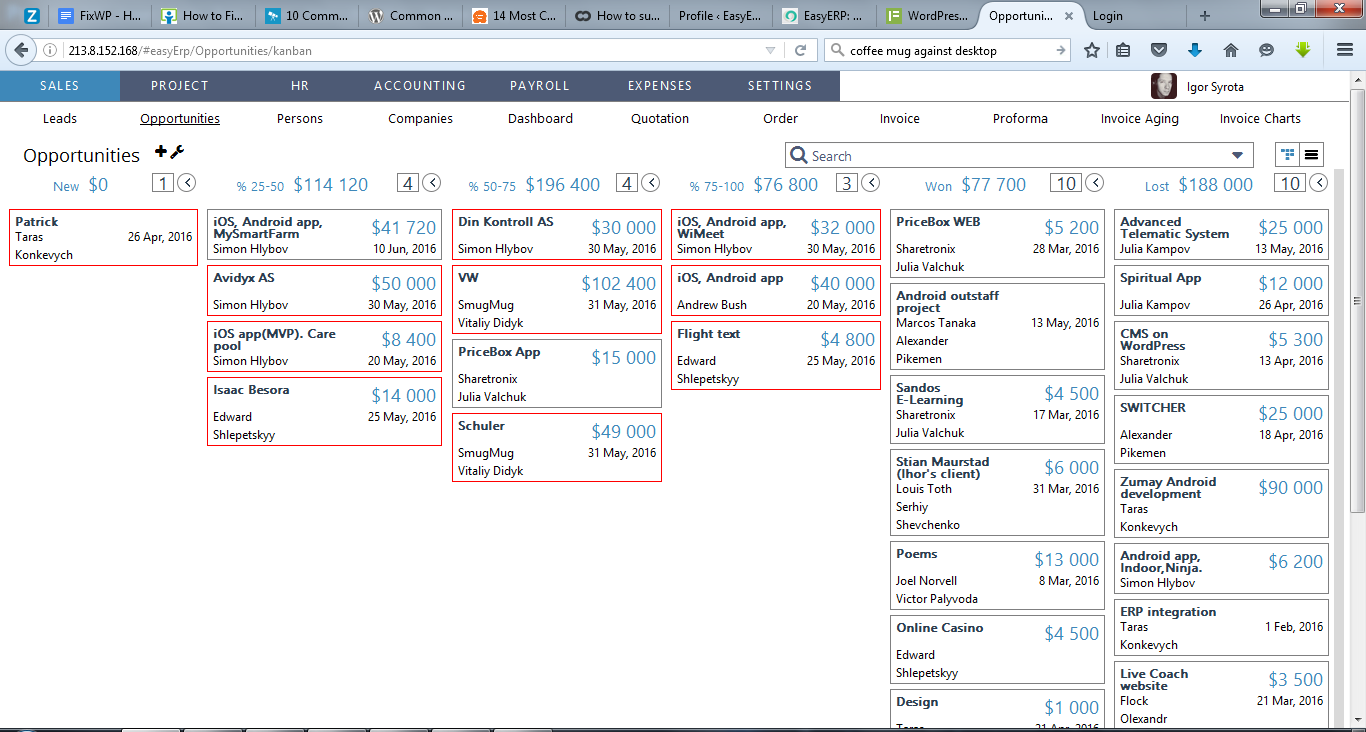This screenshot has height=732, width=1366.
Task: Open the Firefox hamburger menu
Action: coord(1345,50)
